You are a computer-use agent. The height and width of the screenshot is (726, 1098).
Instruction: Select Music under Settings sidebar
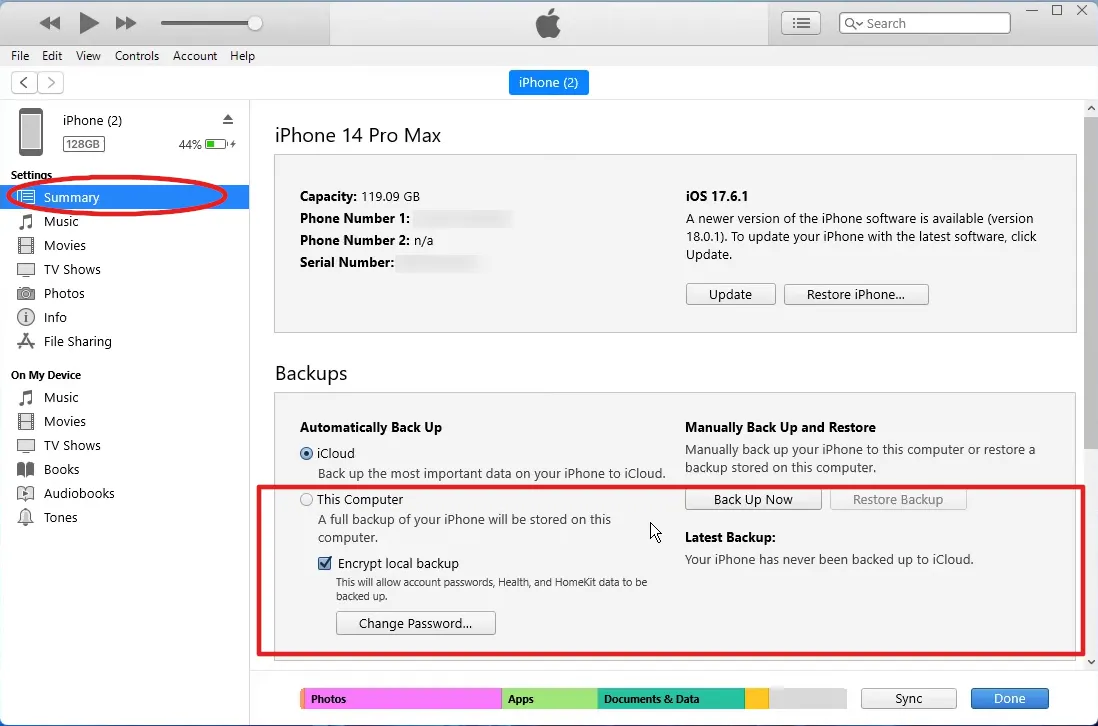(62, 221)
